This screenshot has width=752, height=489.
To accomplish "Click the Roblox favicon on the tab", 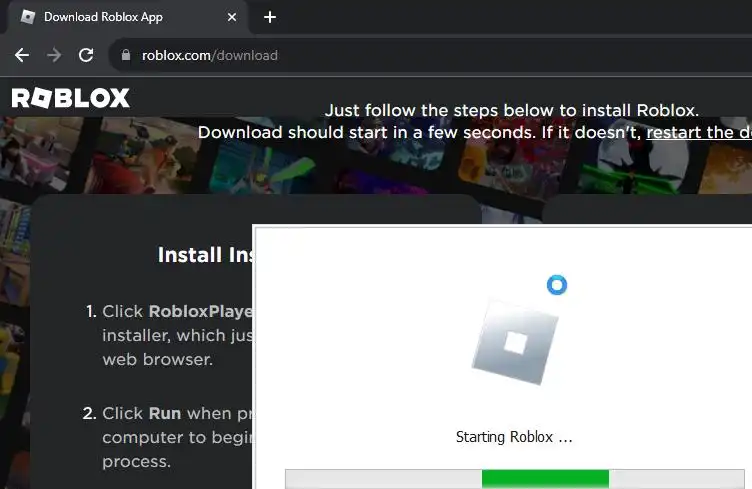I will [28, 17].
